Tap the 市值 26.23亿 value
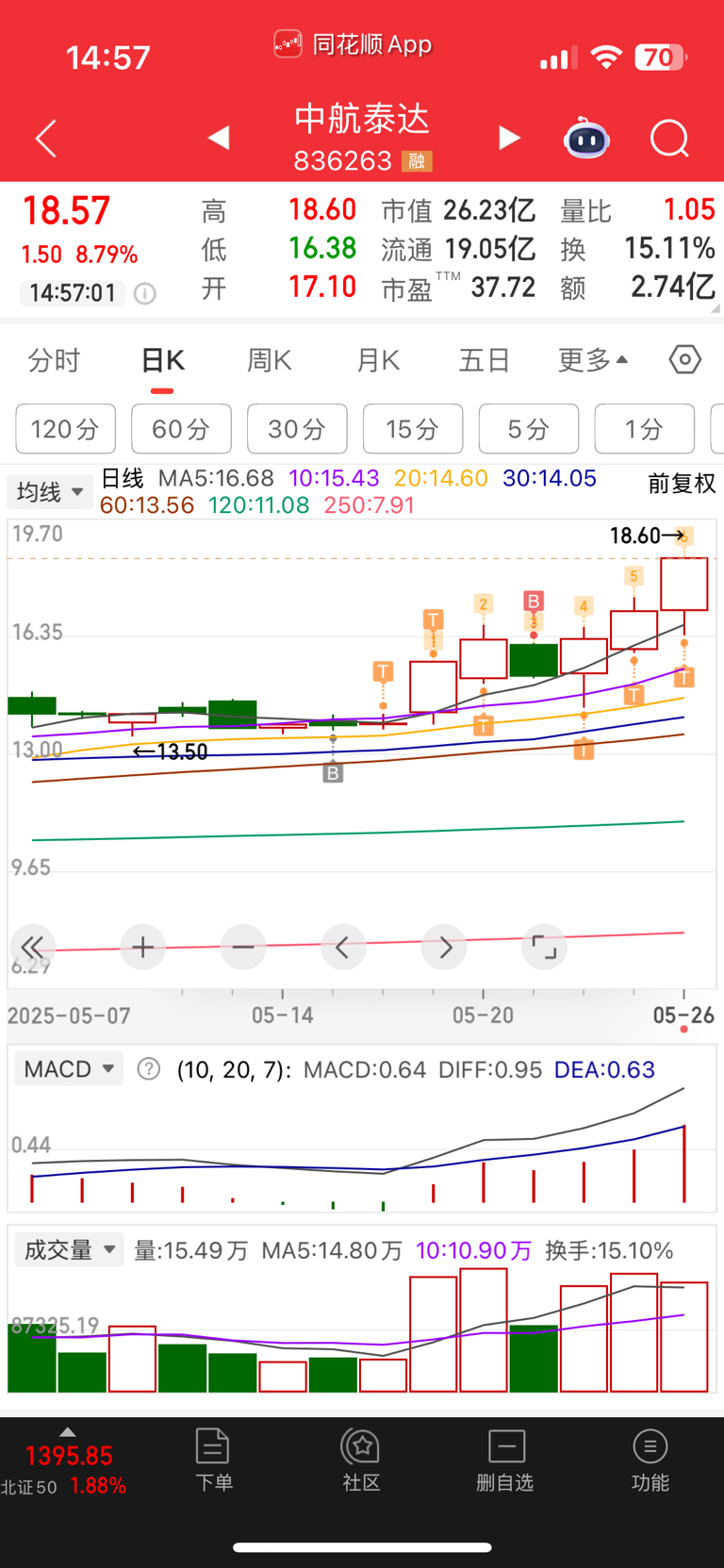The image size is (724, 1568). coord(458,210)
